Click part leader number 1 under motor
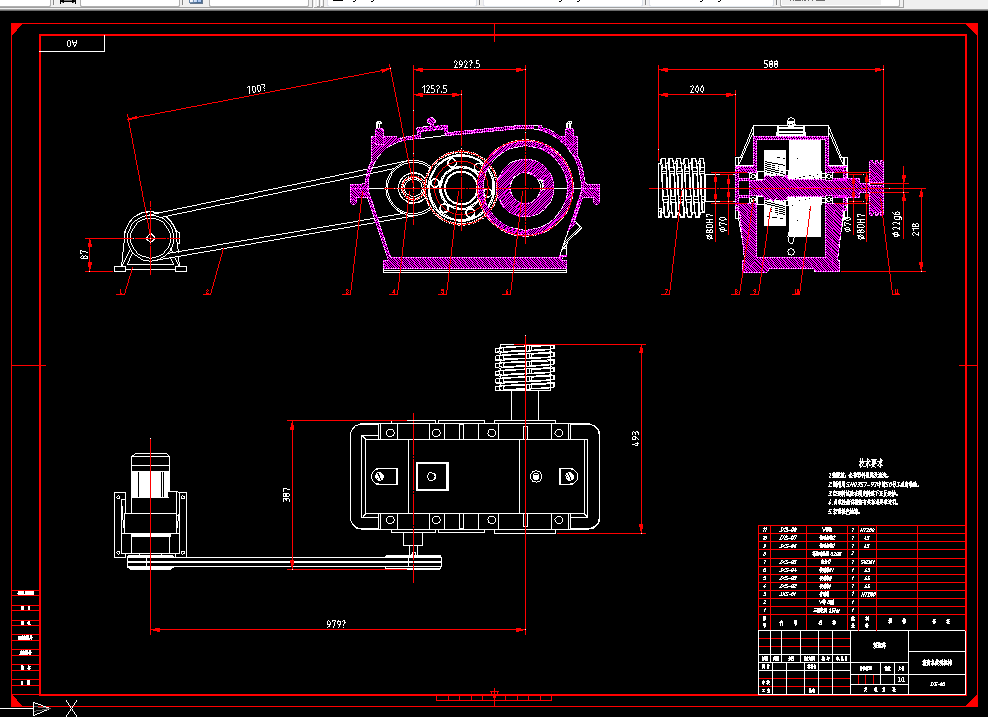The image size is (988, 717). point(121,292)
